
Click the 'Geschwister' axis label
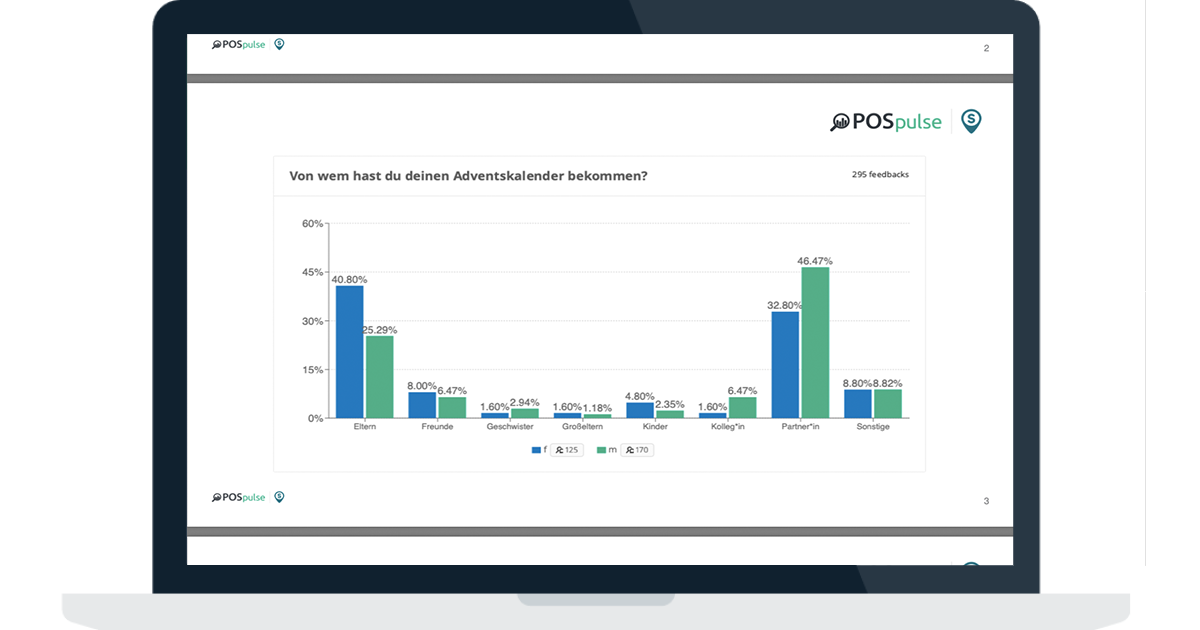[x=510, y=427]
